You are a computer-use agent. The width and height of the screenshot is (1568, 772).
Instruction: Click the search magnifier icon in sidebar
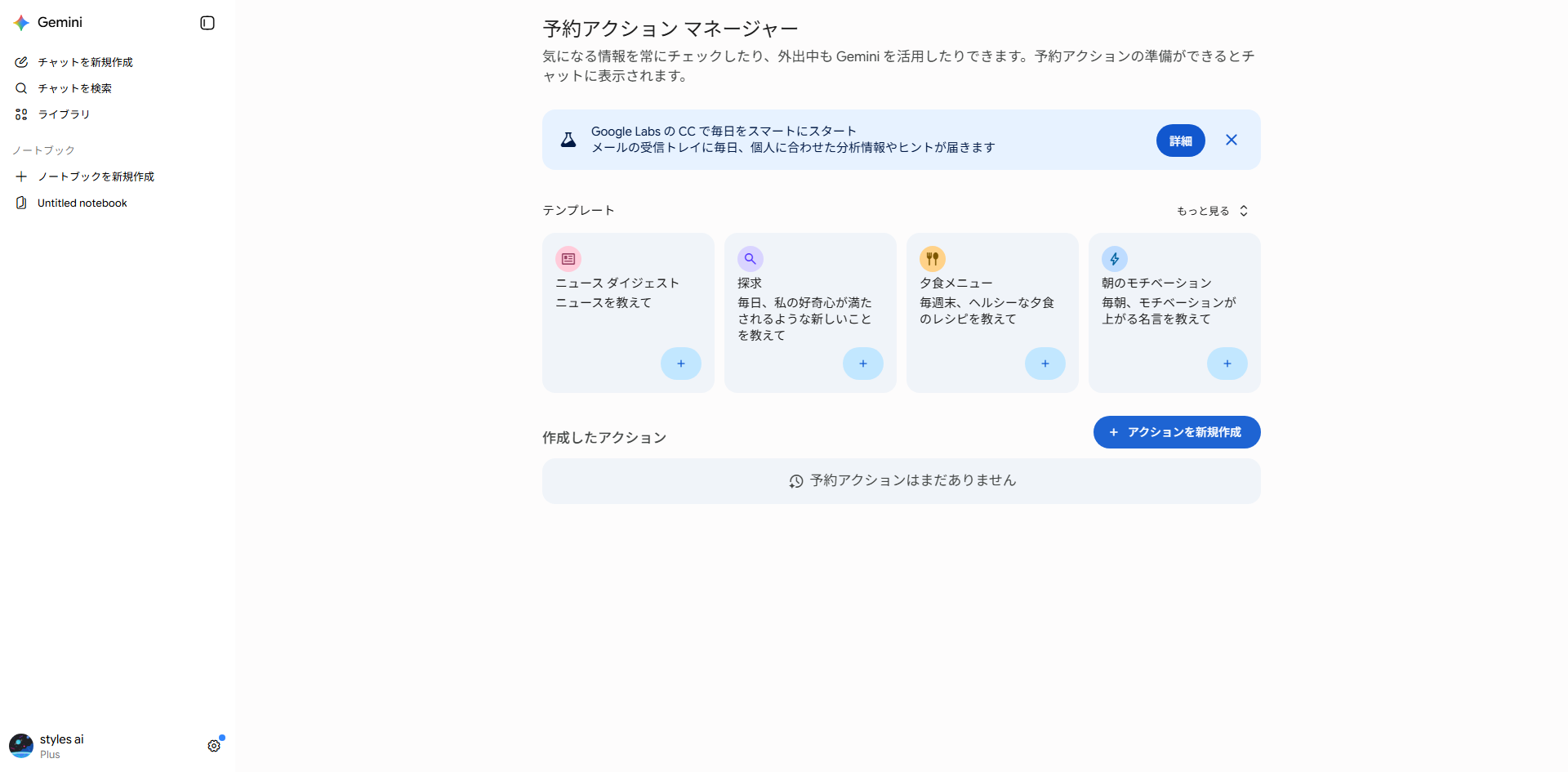click(21, 88)
